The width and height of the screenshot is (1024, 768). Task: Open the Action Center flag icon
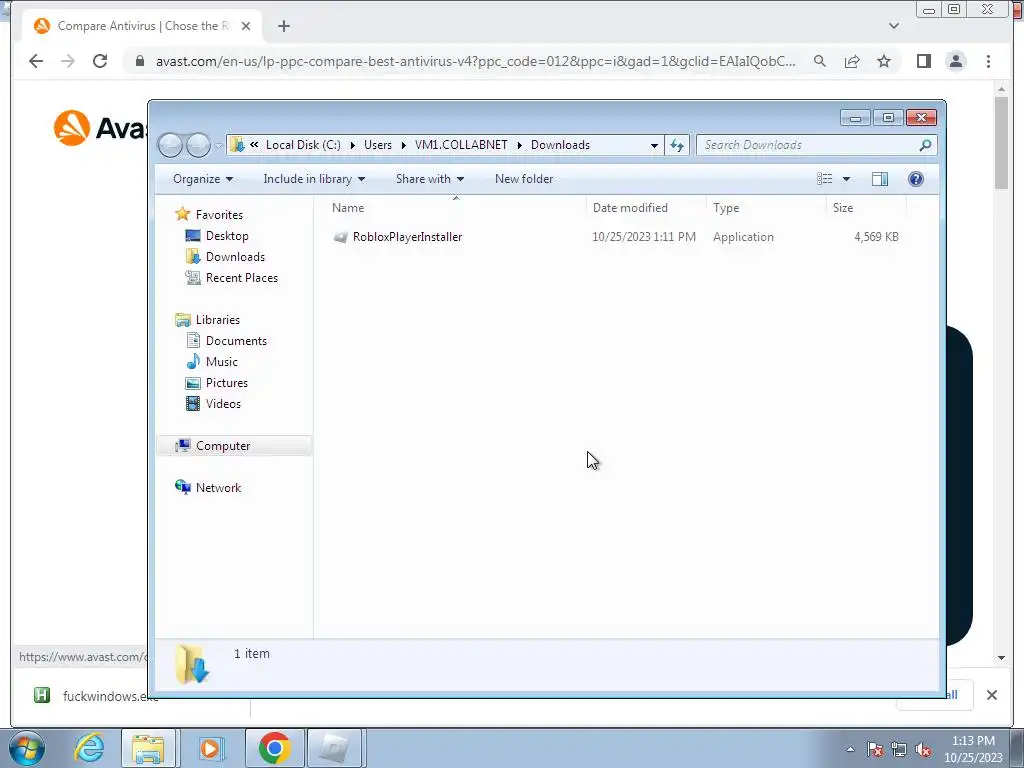875,750
